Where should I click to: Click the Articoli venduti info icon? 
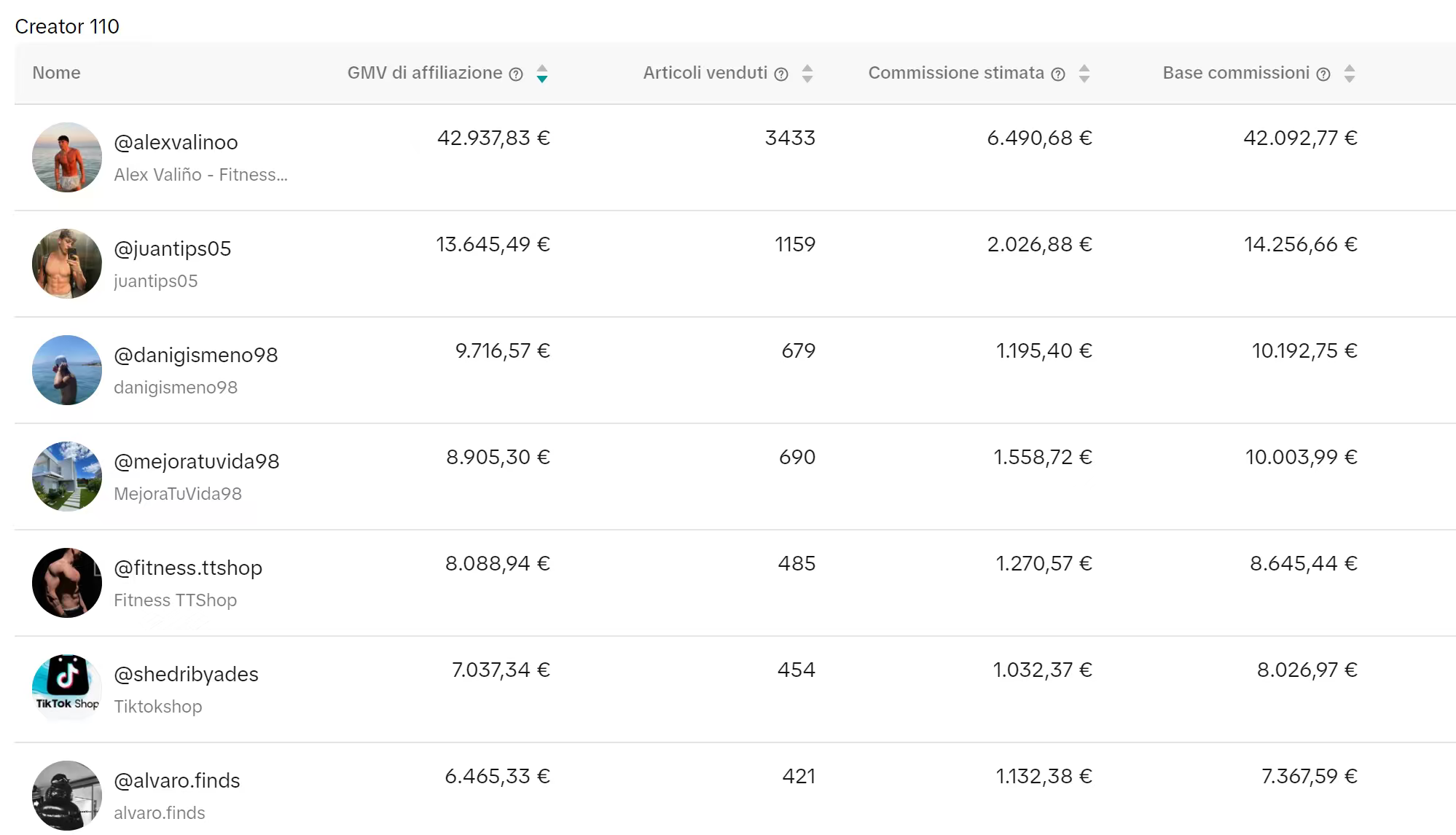point(781,74)
